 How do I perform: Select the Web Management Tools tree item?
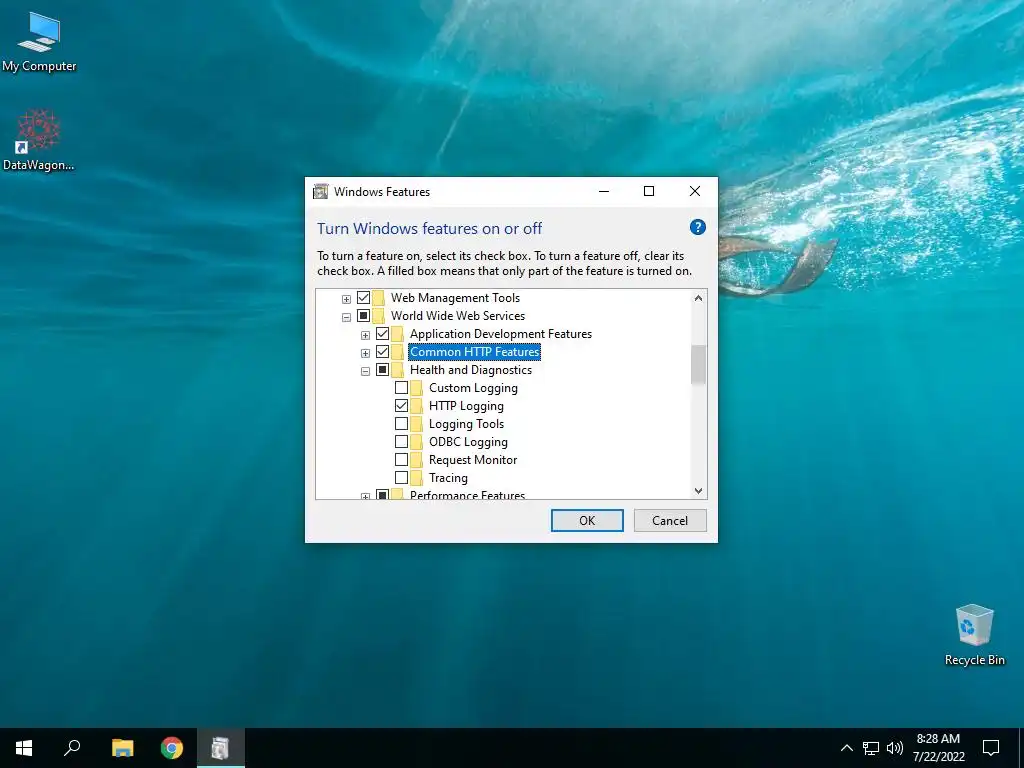click(x=455, y=298)
